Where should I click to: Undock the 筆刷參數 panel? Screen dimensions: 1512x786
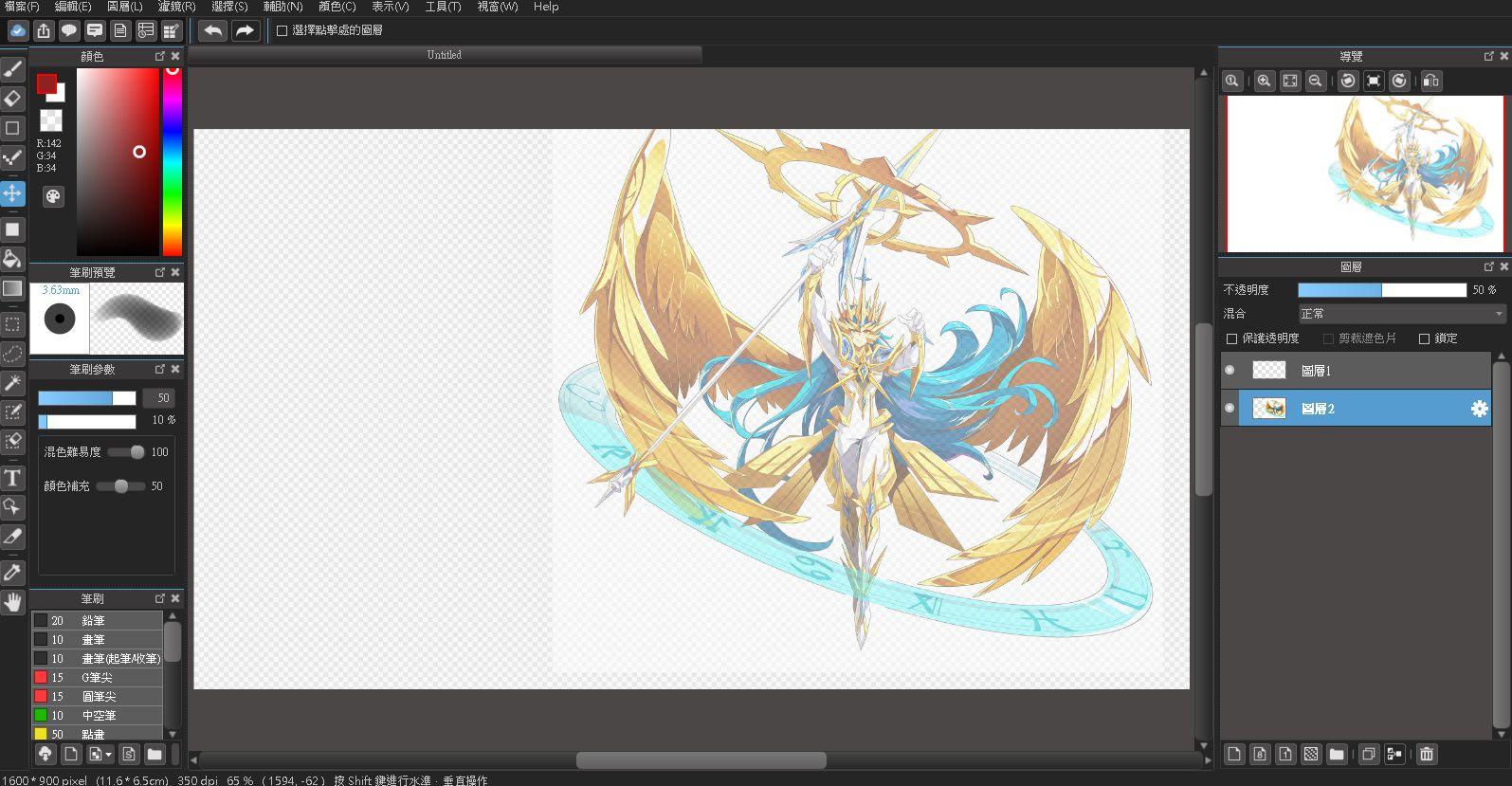(x=159, y=368)
